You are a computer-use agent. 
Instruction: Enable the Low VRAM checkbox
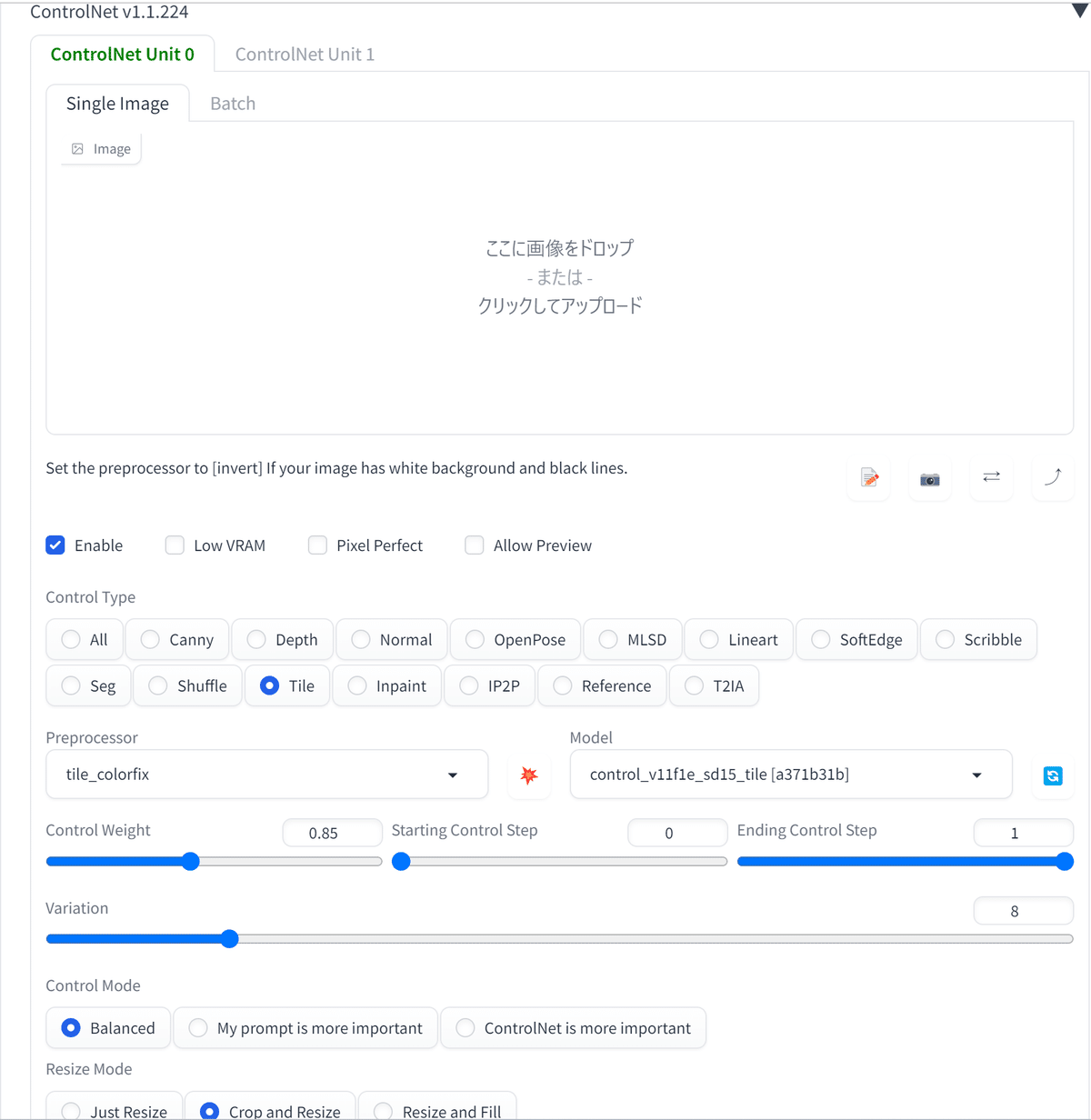tap(175, 545)
